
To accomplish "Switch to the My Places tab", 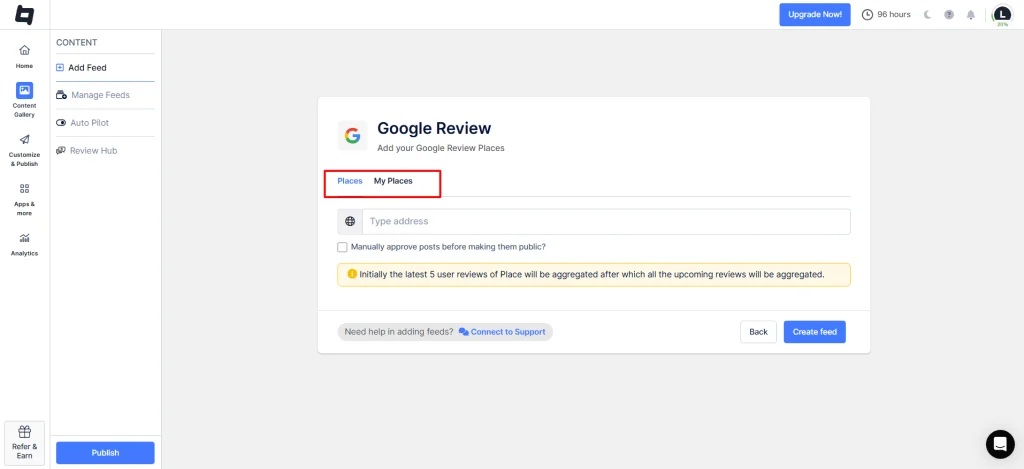I will pyautogui.click(x=393, y=181).
